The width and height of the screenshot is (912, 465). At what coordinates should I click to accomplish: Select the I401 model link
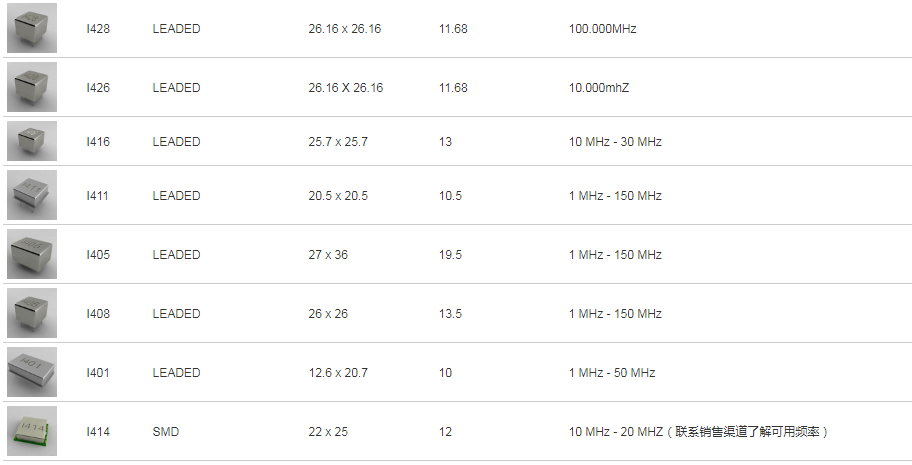pyautogui.click(x=97, y=373)
